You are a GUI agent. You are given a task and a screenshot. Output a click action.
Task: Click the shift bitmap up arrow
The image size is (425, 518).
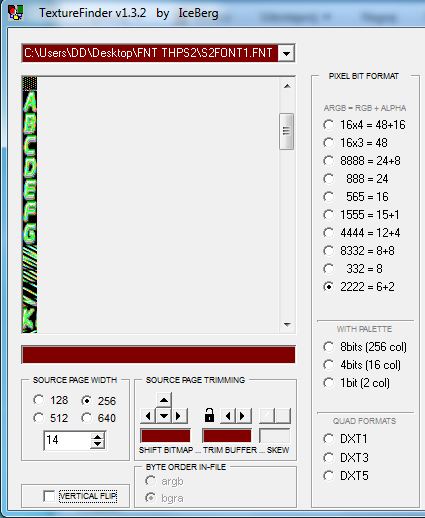pyautogui.click(x=164, y=400)
